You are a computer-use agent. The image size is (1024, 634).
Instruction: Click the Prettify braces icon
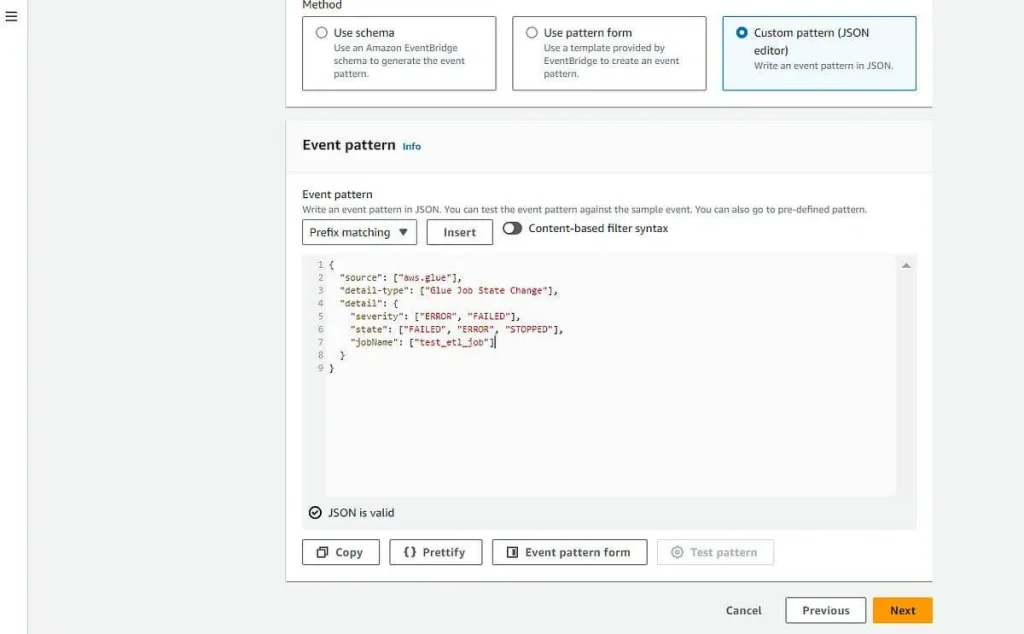click(x=409, y=552)
